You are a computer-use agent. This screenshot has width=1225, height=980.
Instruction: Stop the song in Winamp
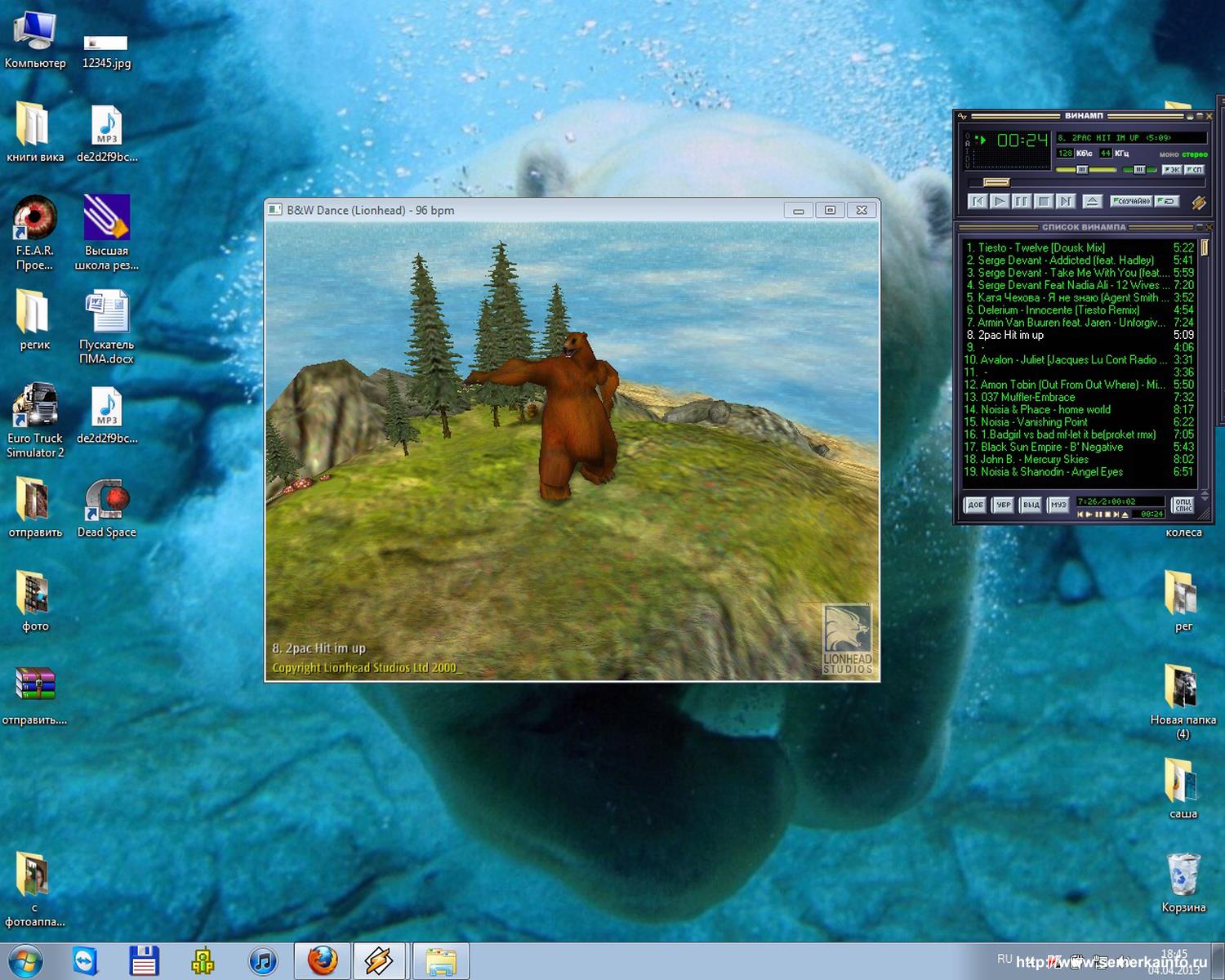tap(1044, 201)
